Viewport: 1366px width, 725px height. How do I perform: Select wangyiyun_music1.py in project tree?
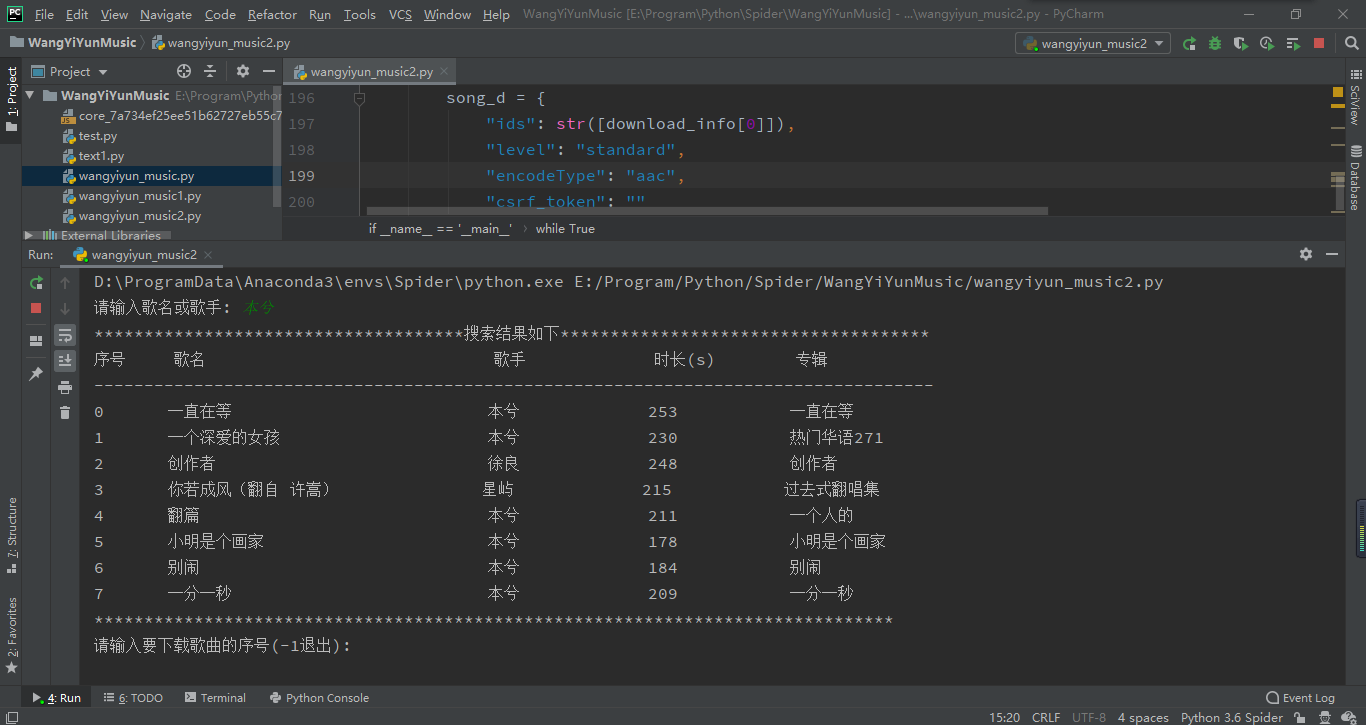tap(140, 196)
